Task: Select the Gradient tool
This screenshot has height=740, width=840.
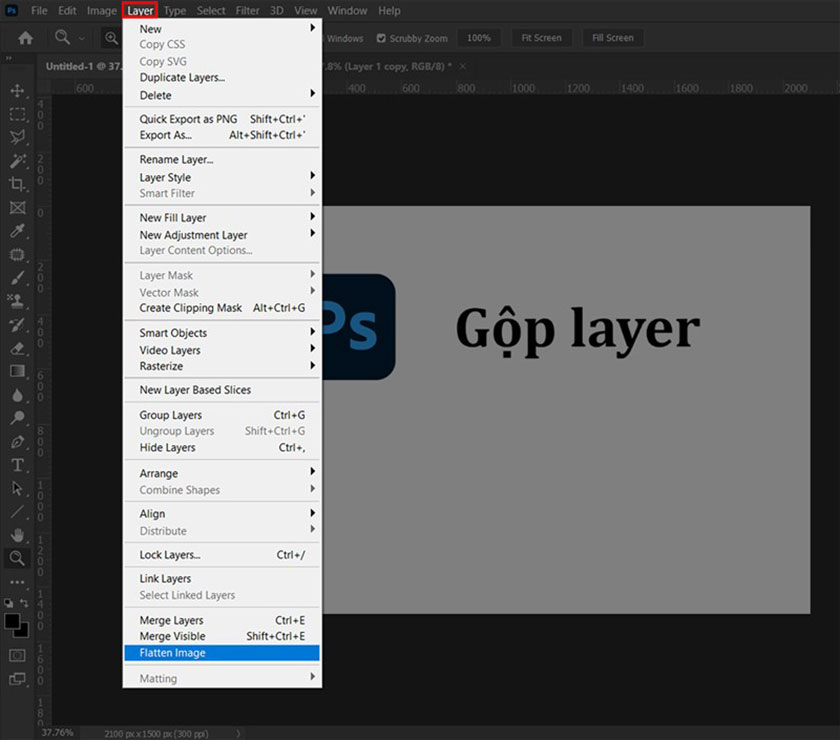Action: click(x=17, y=371)
